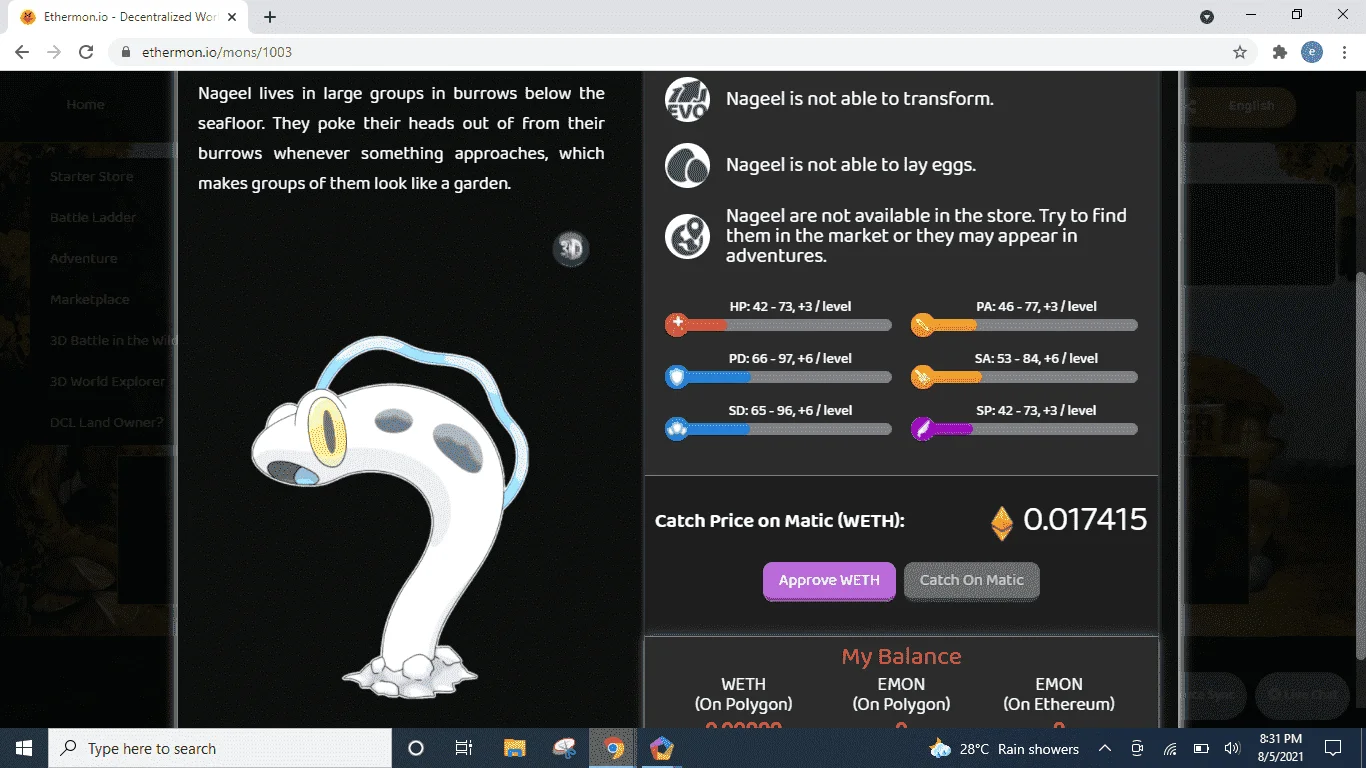
Task: Click the SA special attack stat icon
Action: 923,377
